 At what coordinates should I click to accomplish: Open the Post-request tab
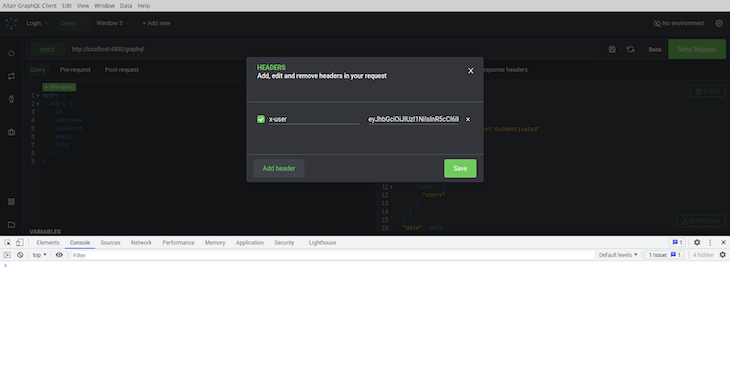coord(122,70)
